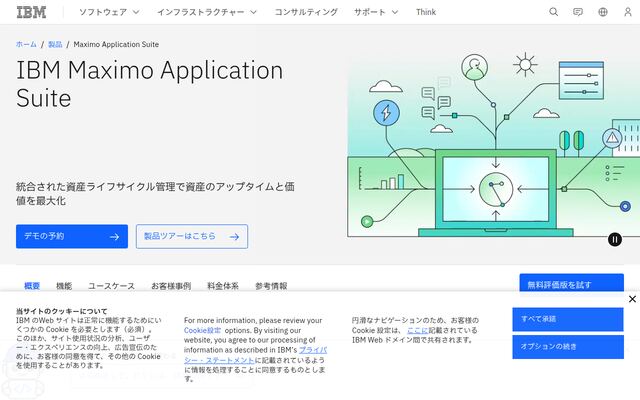640x400 pixels.
Task: Open the chat contact icon
Action: [578, 12]
